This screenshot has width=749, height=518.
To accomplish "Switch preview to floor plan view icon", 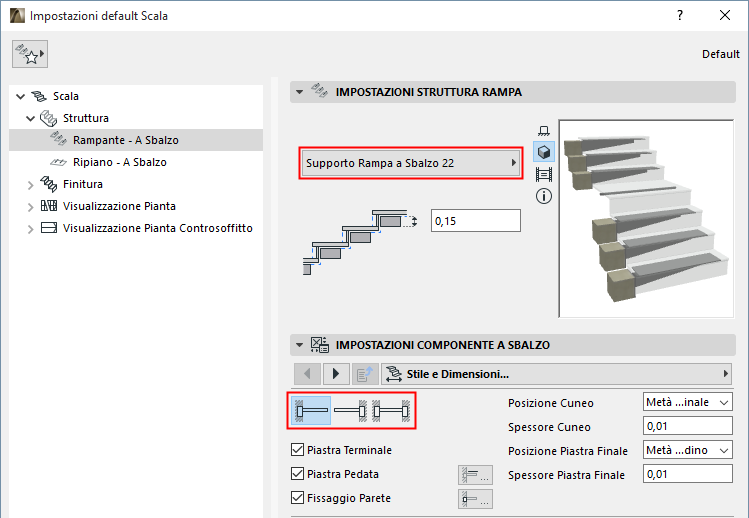I will tap(544, 130).
